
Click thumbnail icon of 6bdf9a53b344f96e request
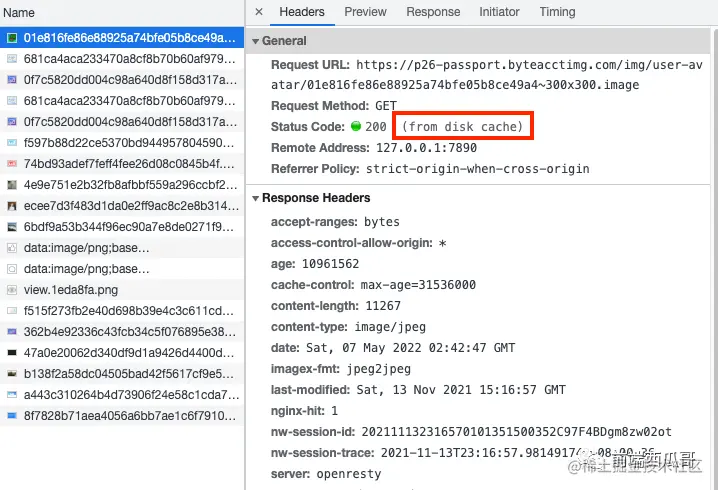(12, 227)
